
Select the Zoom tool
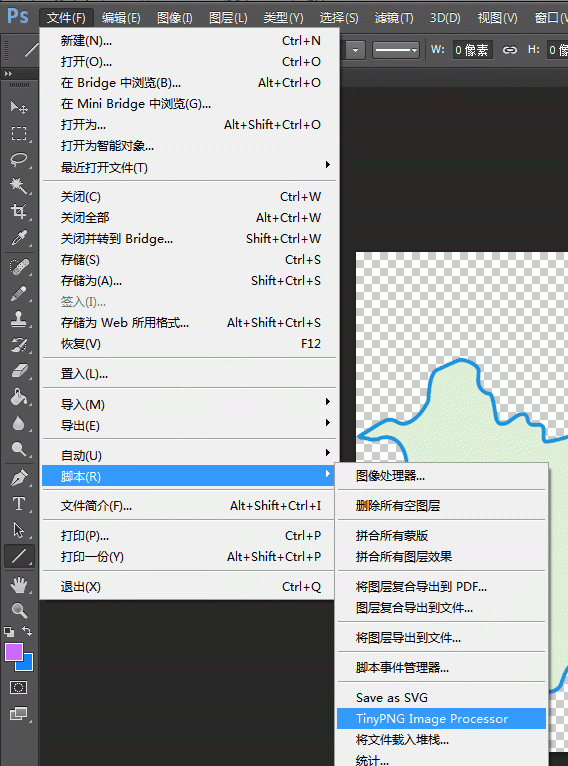click(x=19, y=610)
